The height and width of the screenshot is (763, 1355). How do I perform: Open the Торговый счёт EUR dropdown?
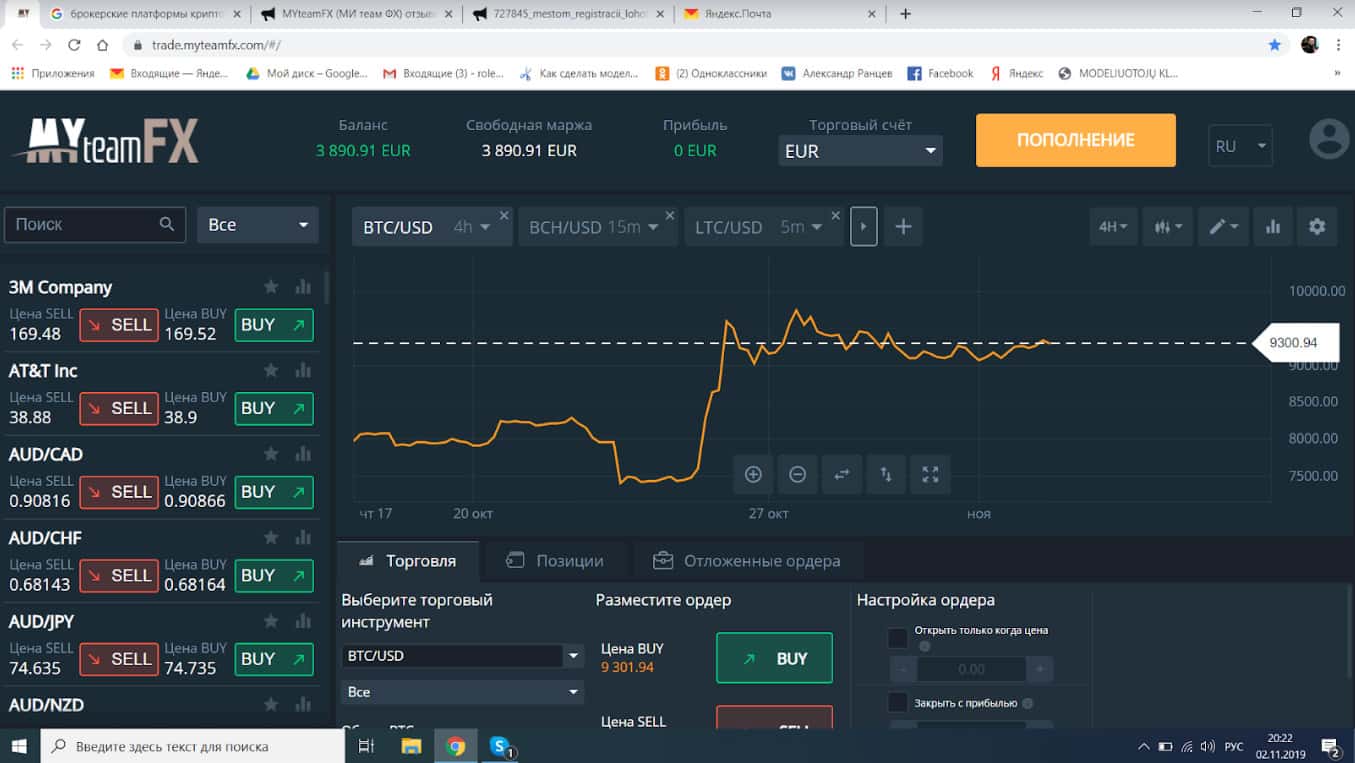(860, 151)
